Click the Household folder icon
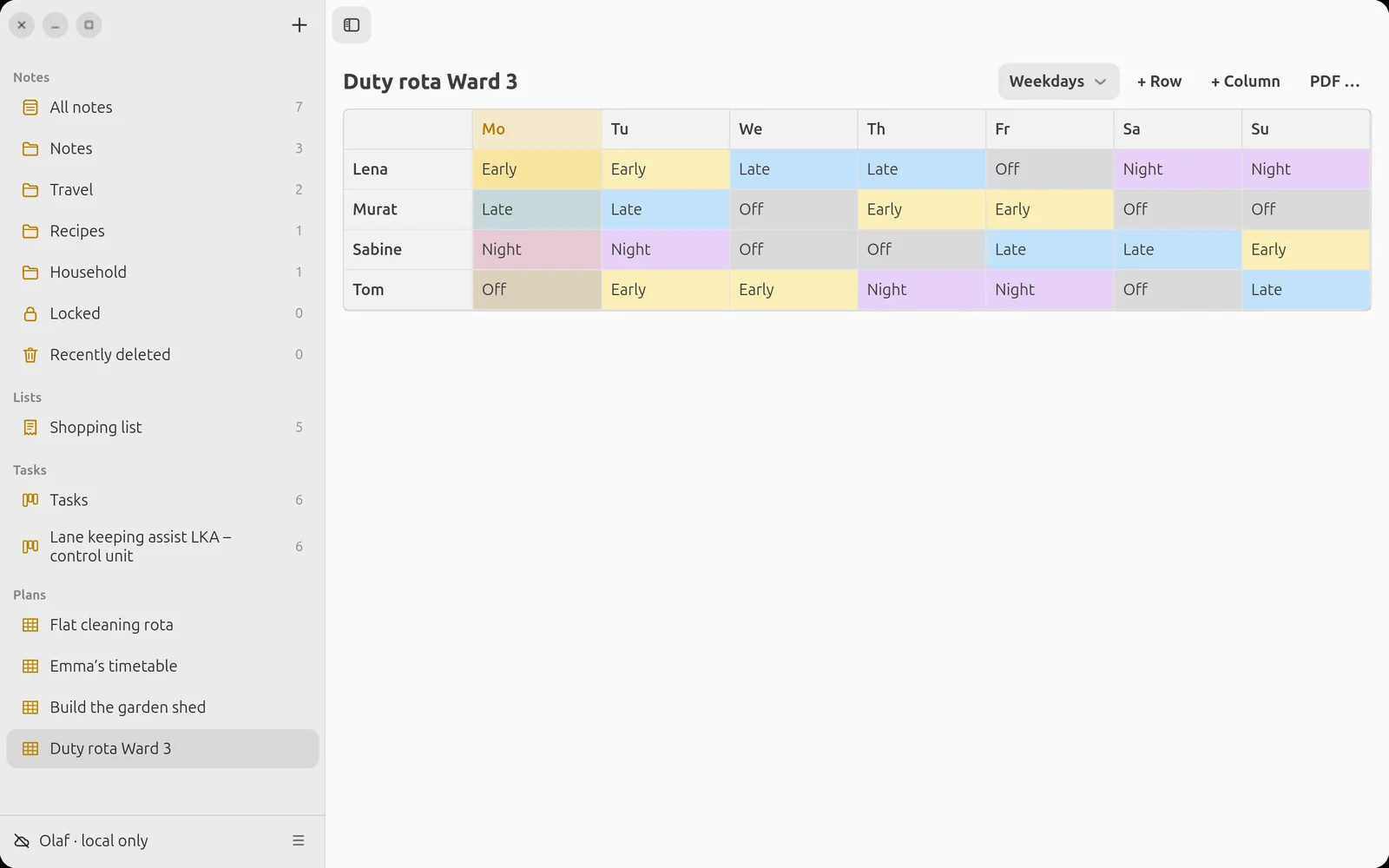The width and height of the screenshot is (1389, 868). pos(30,273)
